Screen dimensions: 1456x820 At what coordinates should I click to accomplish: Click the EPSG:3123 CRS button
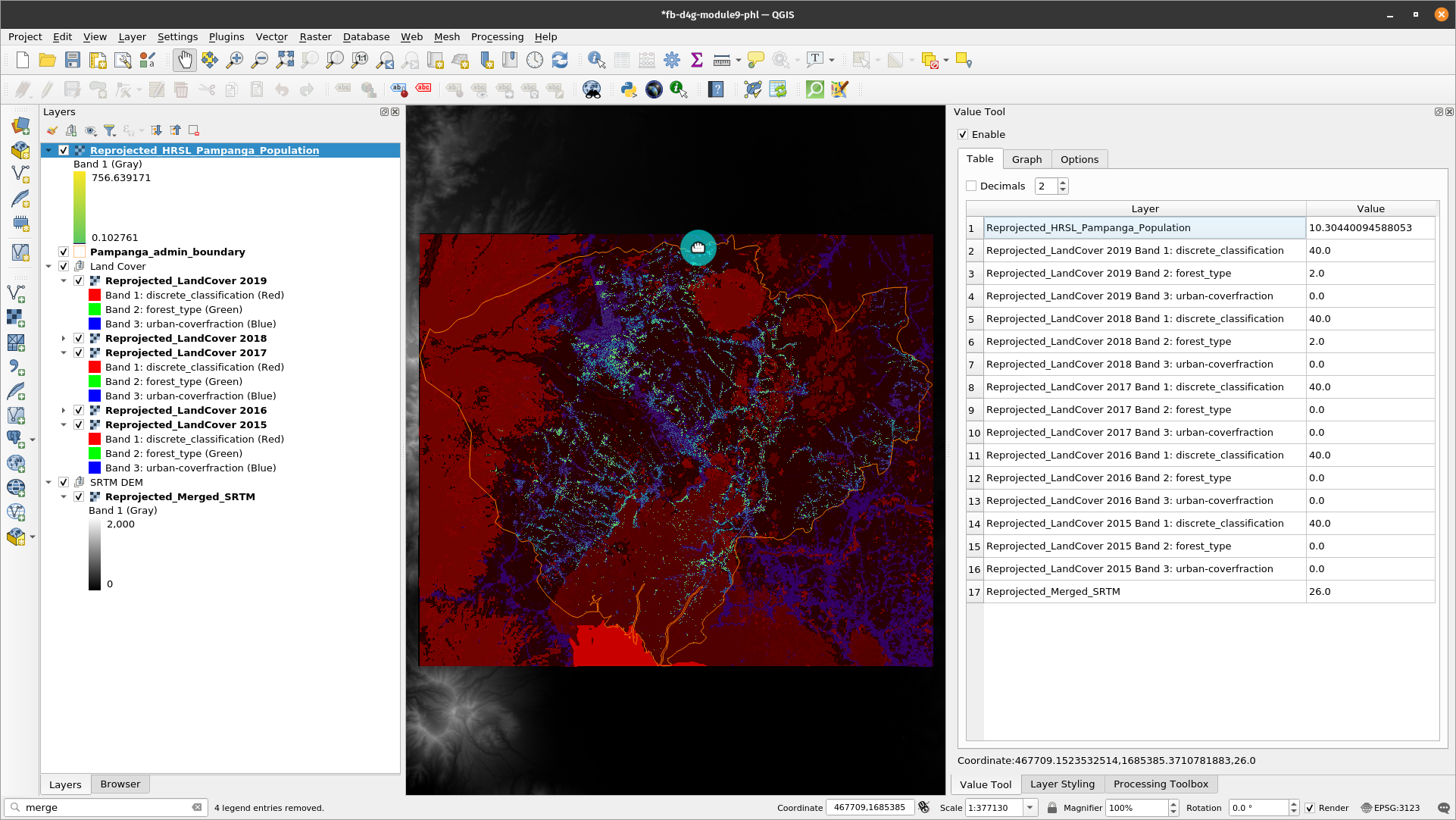coord(1390,808)
